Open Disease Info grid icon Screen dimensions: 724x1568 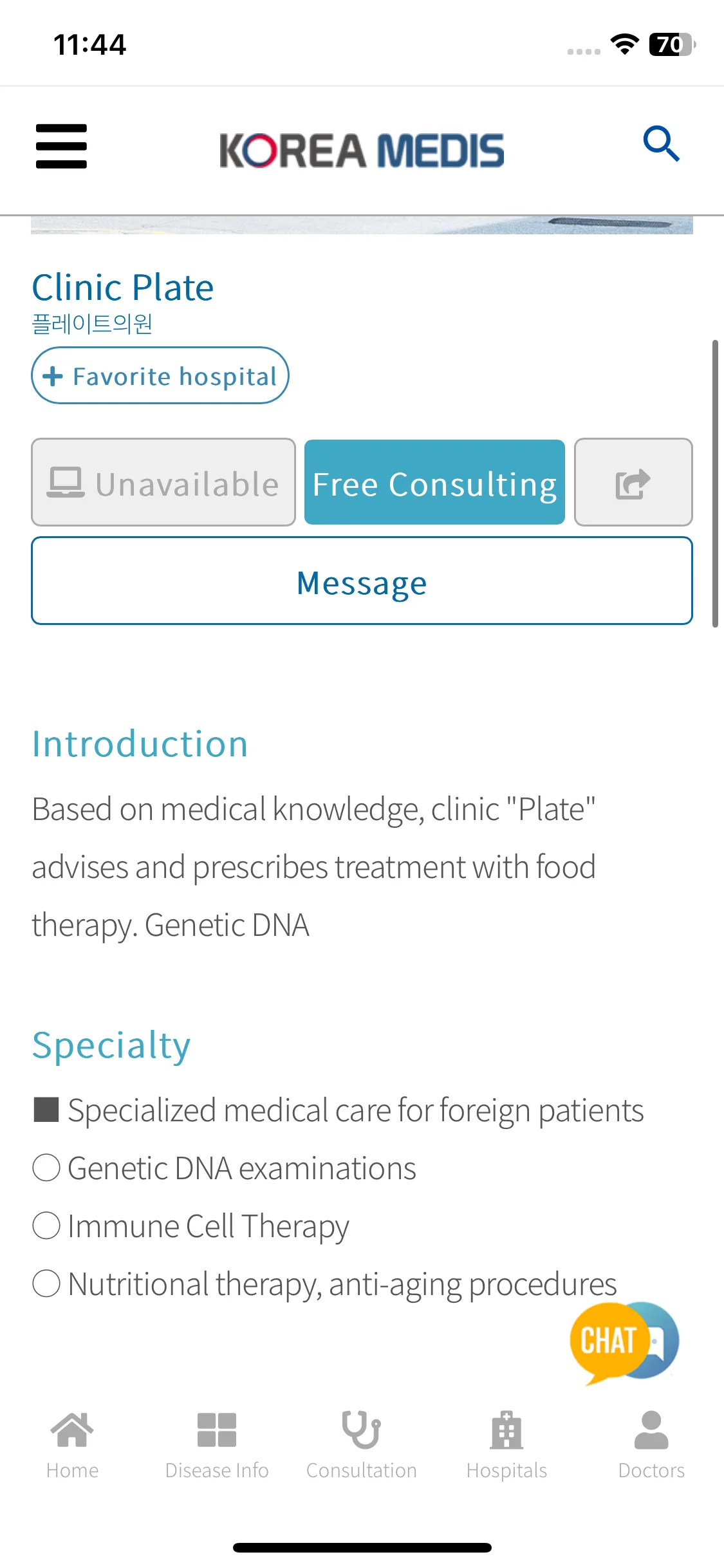(x=217, y=1430)
